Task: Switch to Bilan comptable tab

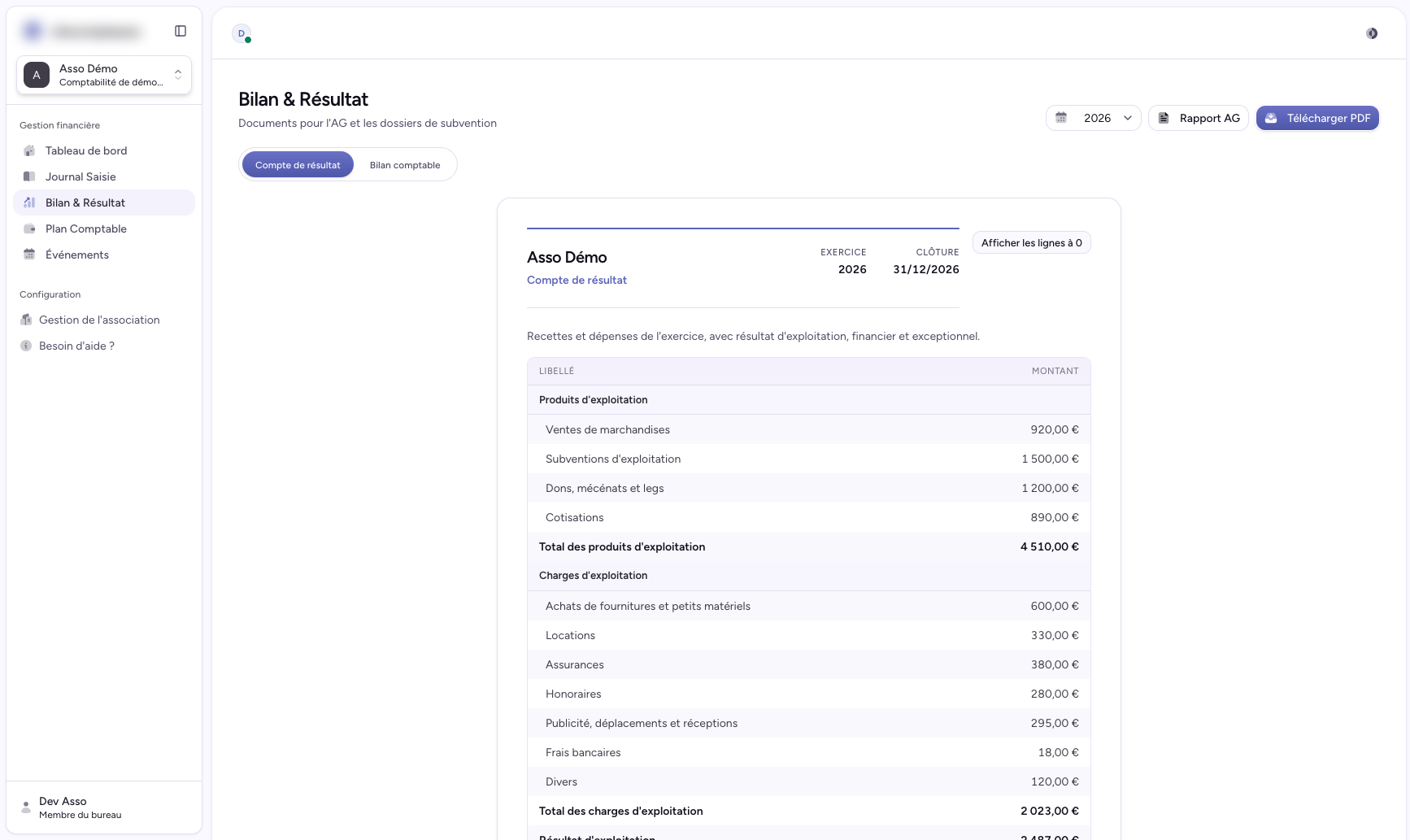Action: point(405,165)
